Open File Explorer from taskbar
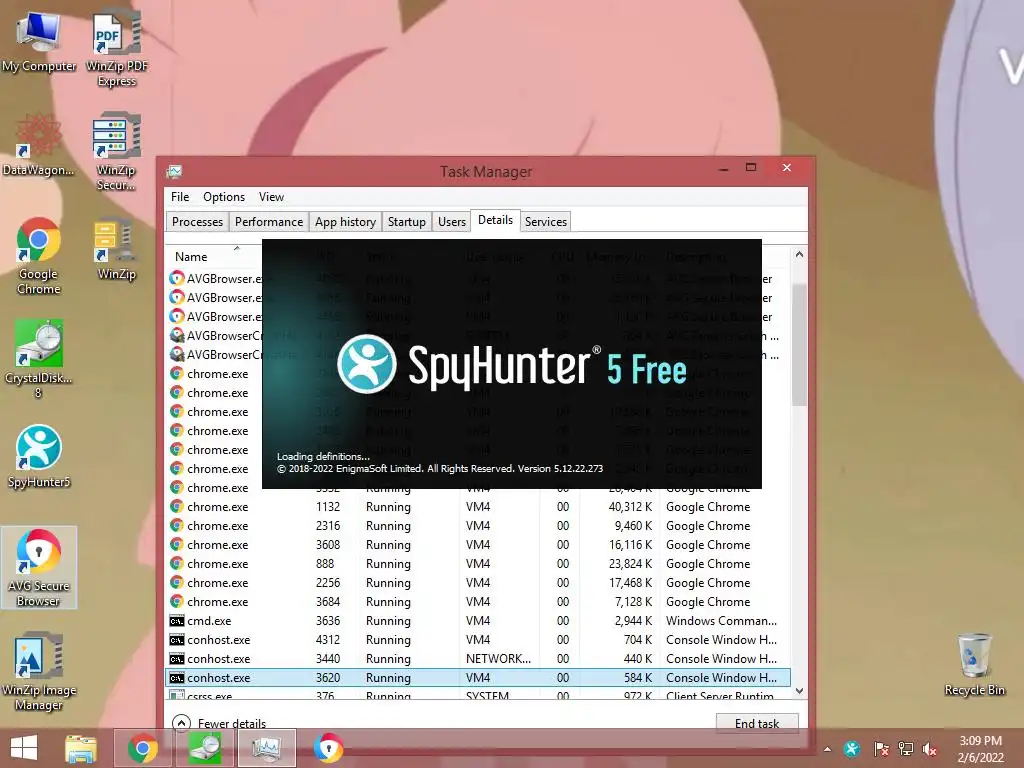The height and width of the screenshot is (768, 1024). [80, 748]
